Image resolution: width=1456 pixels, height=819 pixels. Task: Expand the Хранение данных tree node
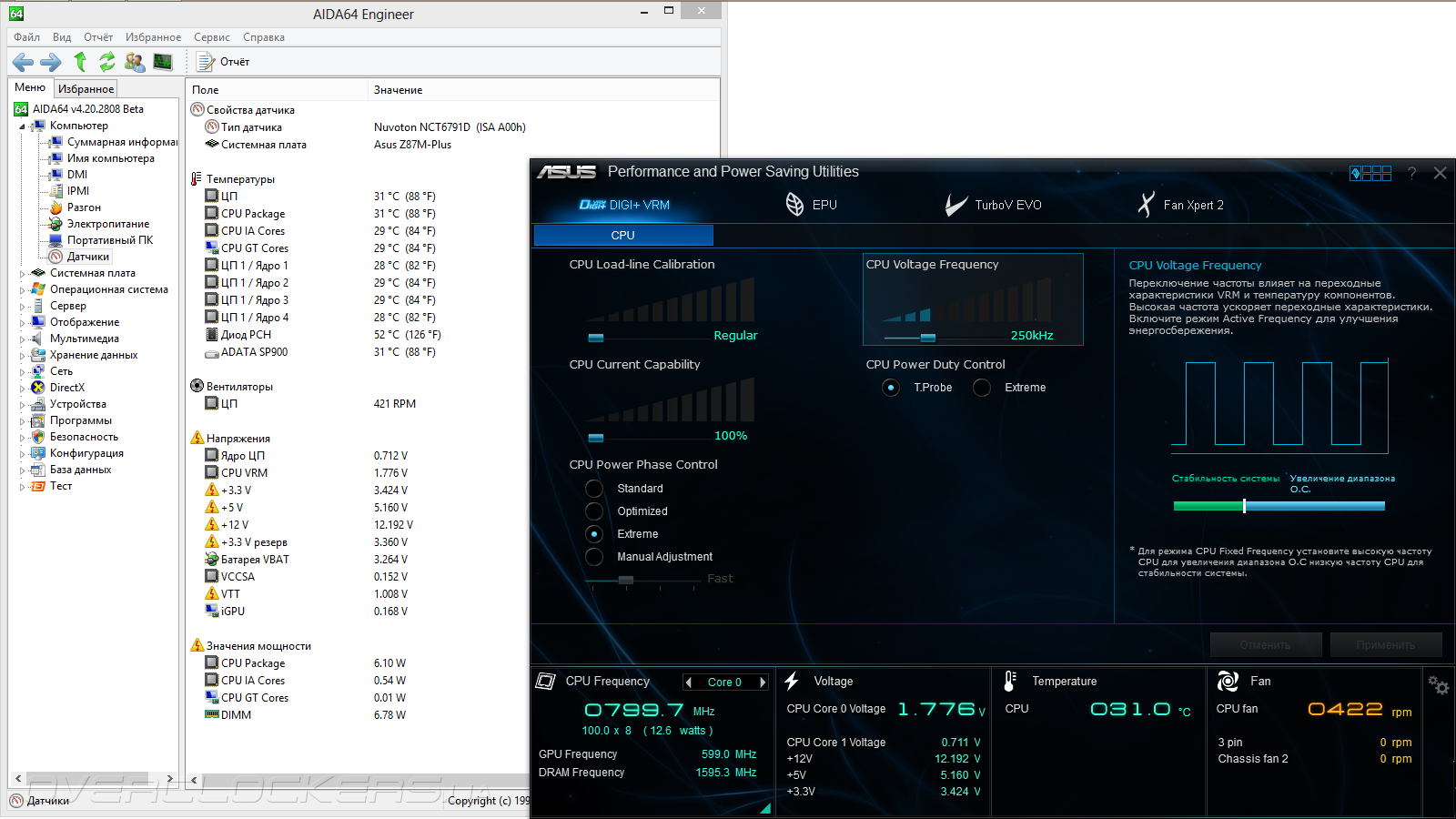click(22, 355)
